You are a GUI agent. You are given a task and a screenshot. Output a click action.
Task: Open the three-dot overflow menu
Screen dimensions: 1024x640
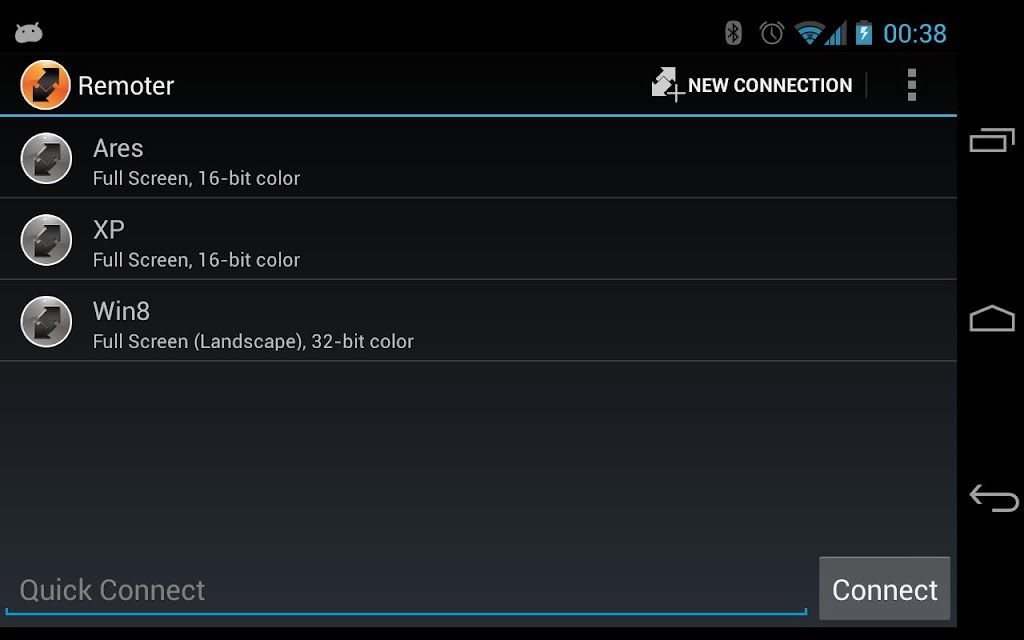(912, 85)
